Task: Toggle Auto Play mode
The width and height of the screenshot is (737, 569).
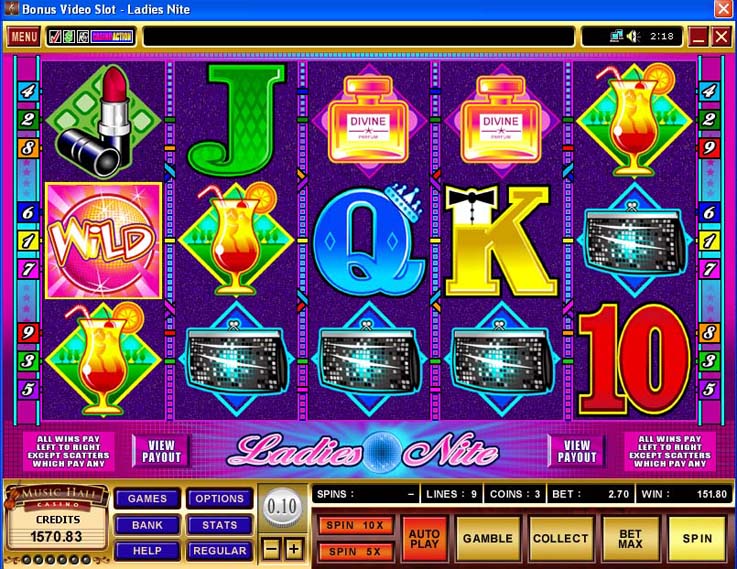Action: tap(424, 539)
